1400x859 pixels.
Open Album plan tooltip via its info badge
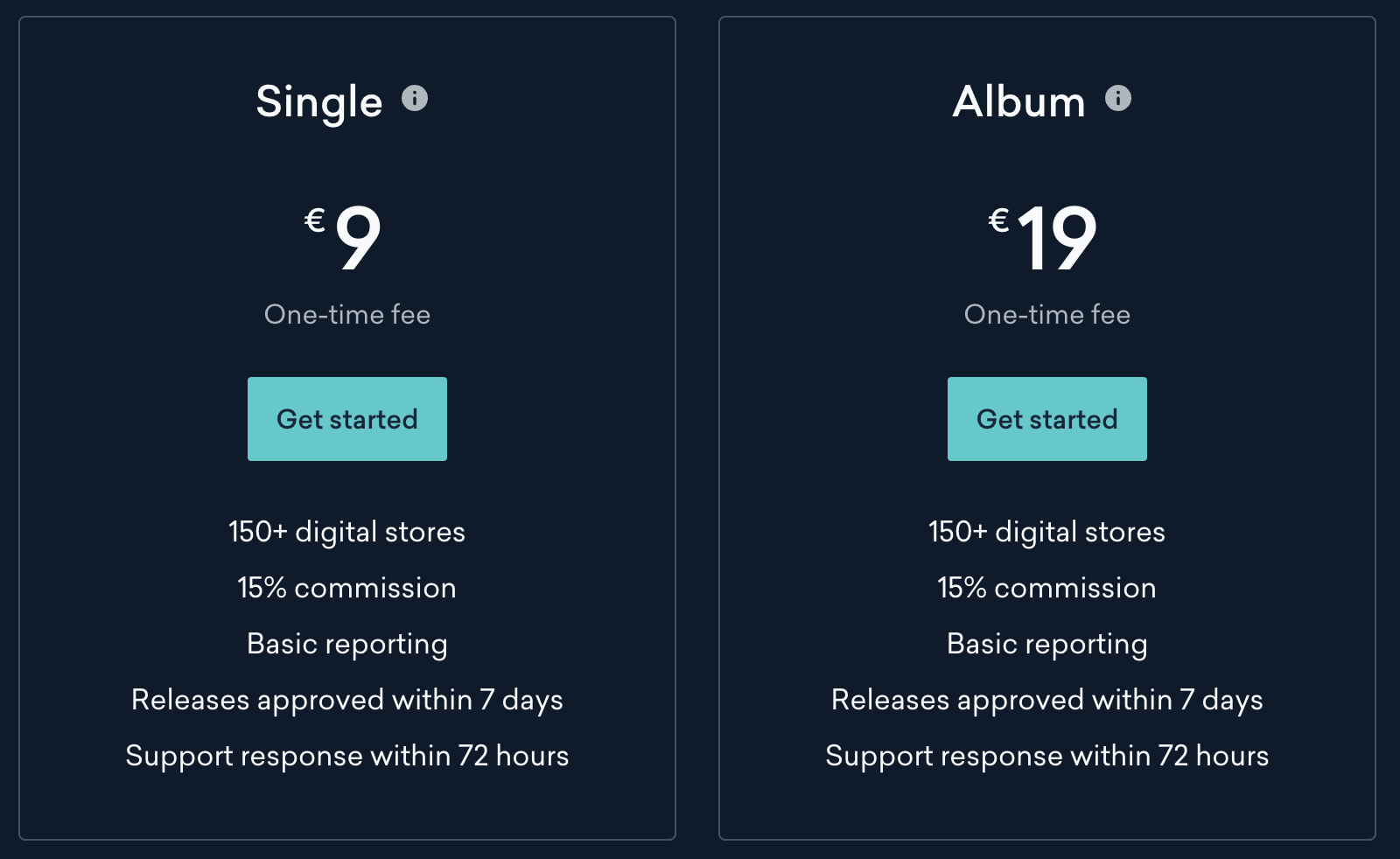pyautogui.click(x=1116, y=99)
